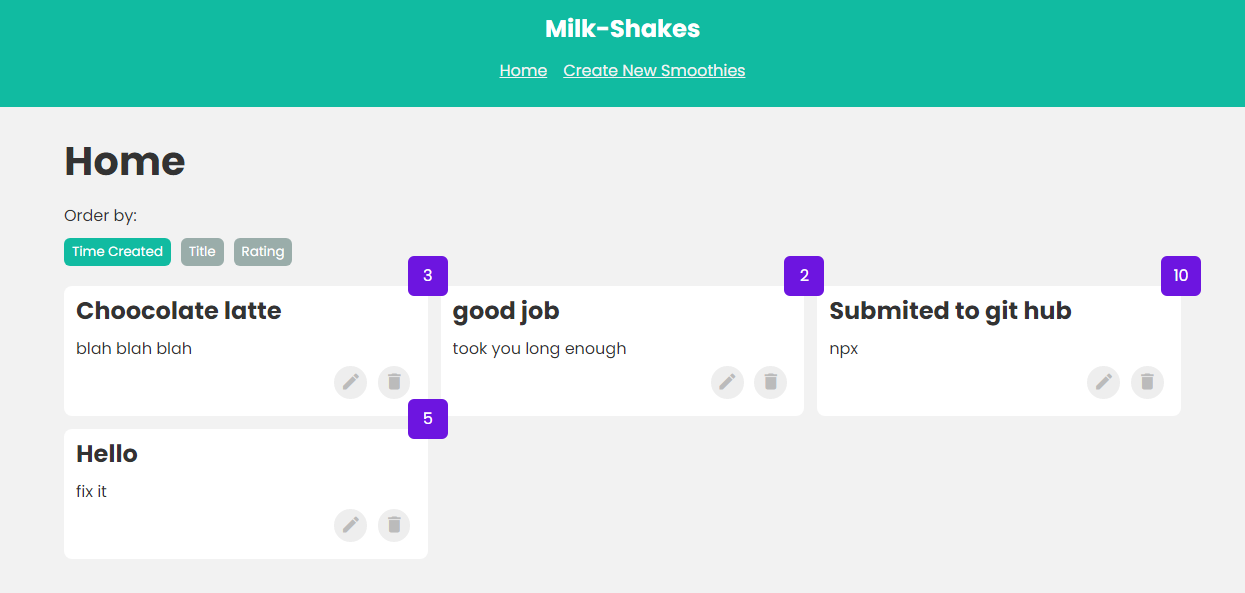This screenshot has height=593, width=1245.
Task: Select the good job card title
Action: tap(505, 310)
